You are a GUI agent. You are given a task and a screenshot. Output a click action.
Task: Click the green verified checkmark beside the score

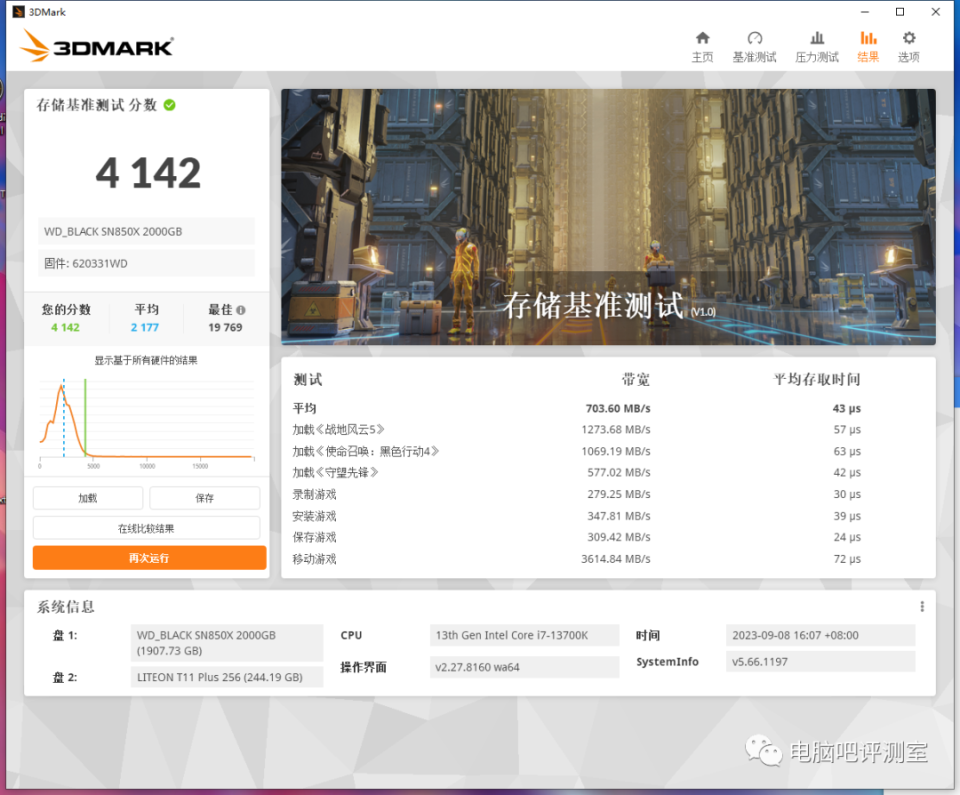tap(170, 105)
